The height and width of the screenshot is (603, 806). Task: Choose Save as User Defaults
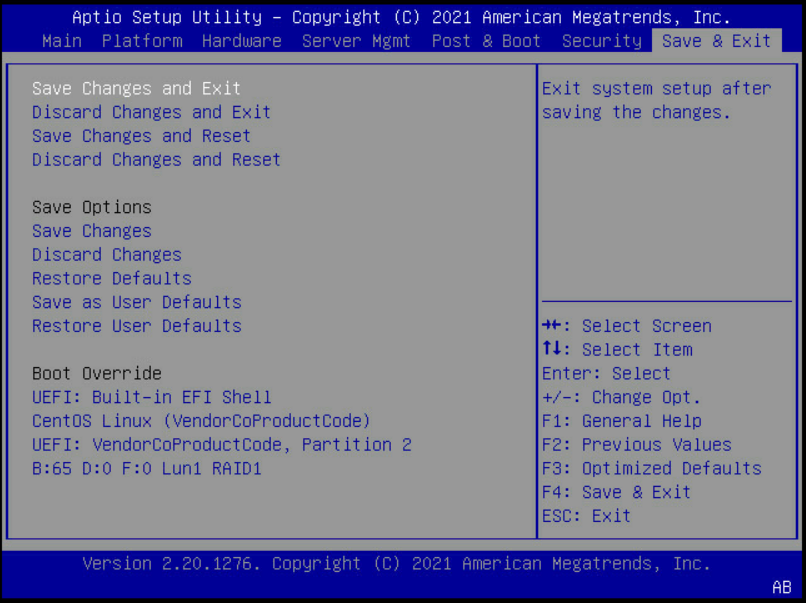click(137, 302)
